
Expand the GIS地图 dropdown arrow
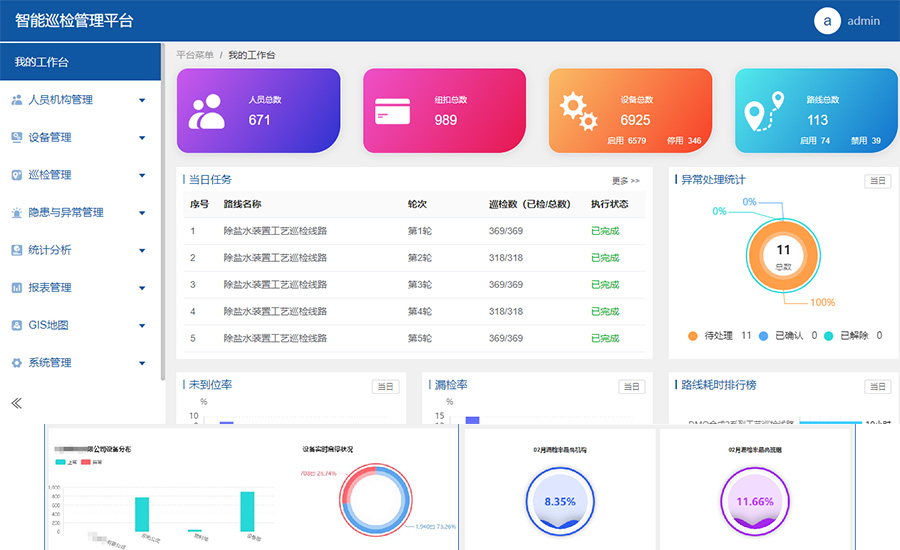coord(142,326)
